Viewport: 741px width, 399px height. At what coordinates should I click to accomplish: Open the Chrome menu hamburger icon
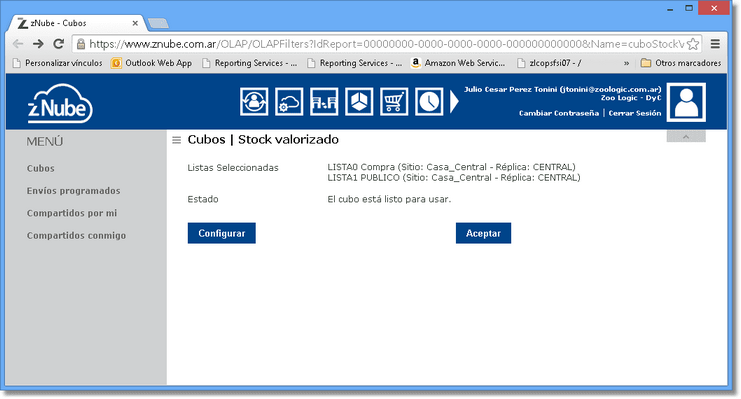715,44
